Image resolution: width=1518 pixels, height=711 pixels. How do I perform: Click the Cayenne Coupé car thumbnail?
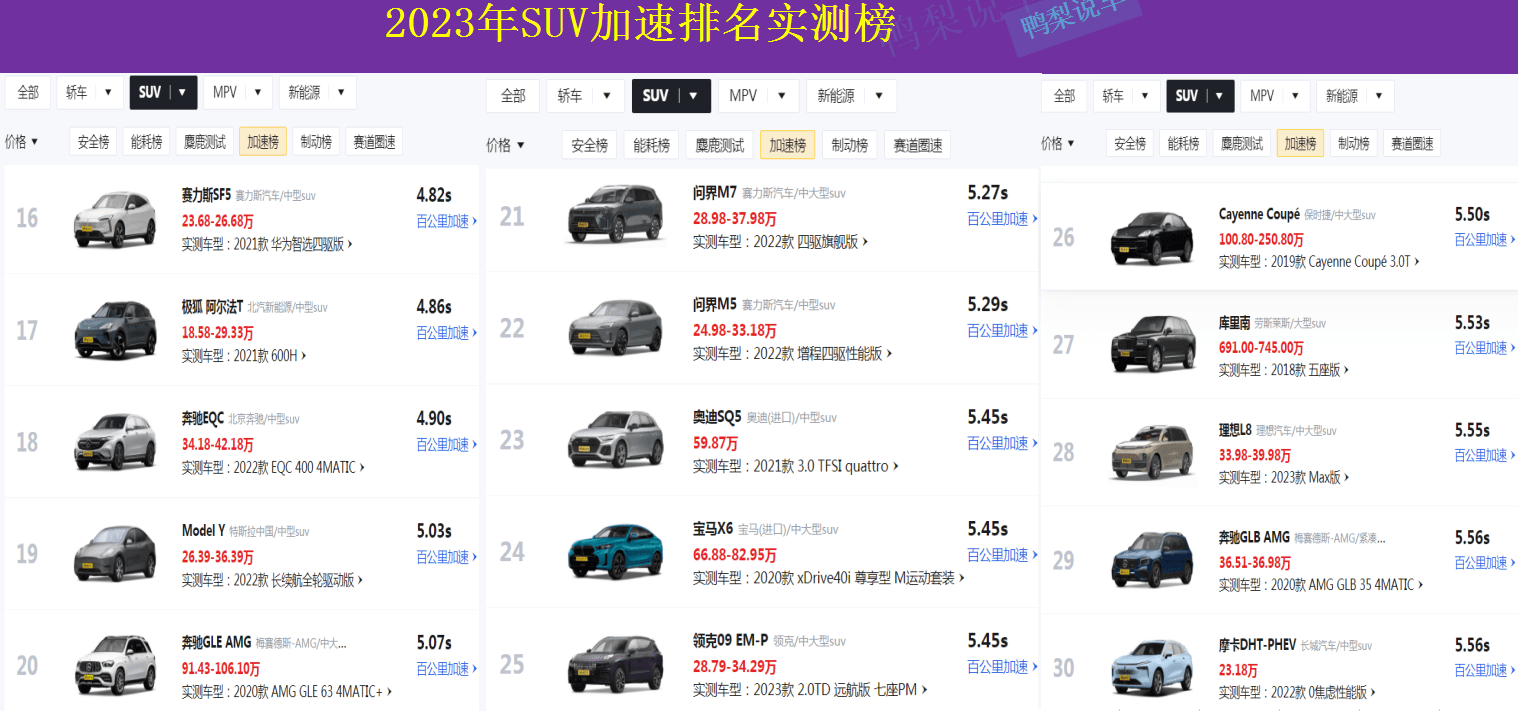(1153, 237)
